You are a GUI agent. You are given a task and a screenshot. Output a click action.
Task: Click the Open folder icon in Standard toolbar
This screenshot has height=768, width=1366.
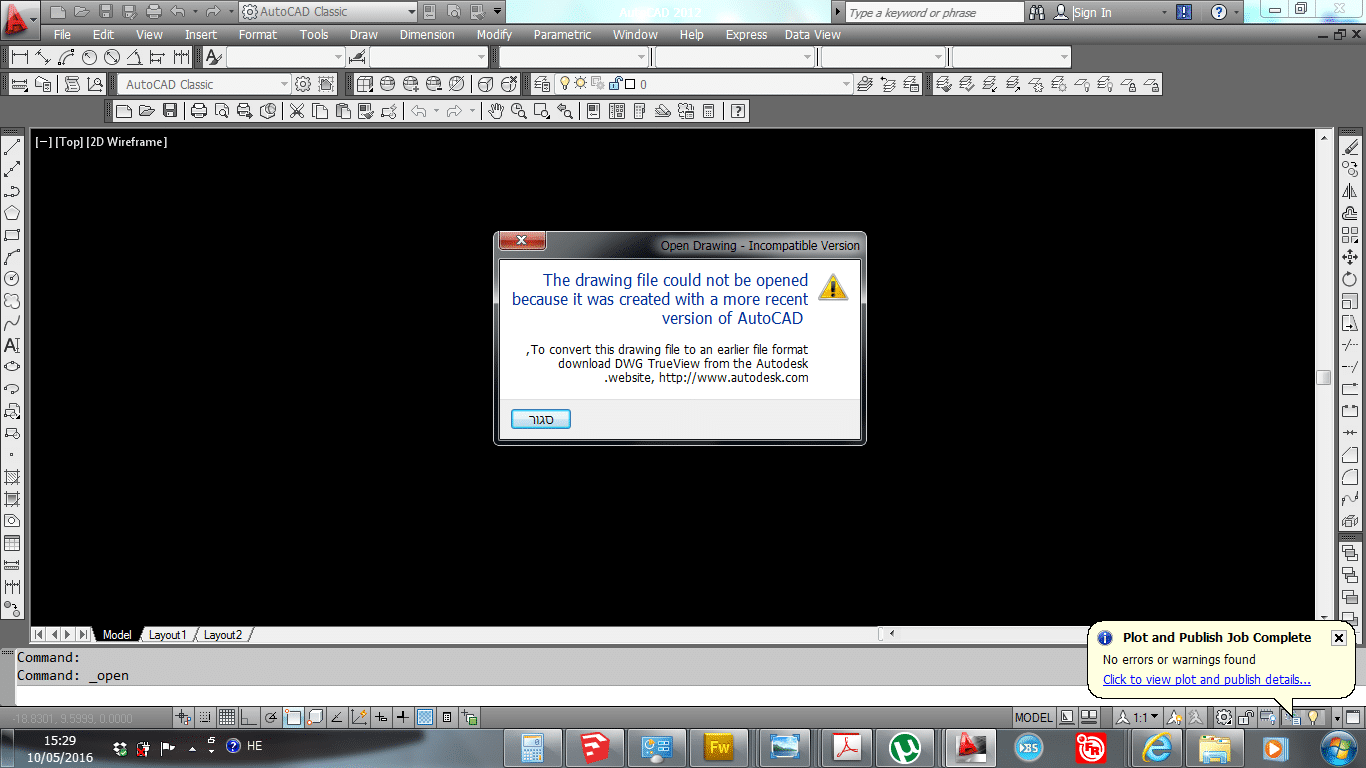tap(147, 111)
